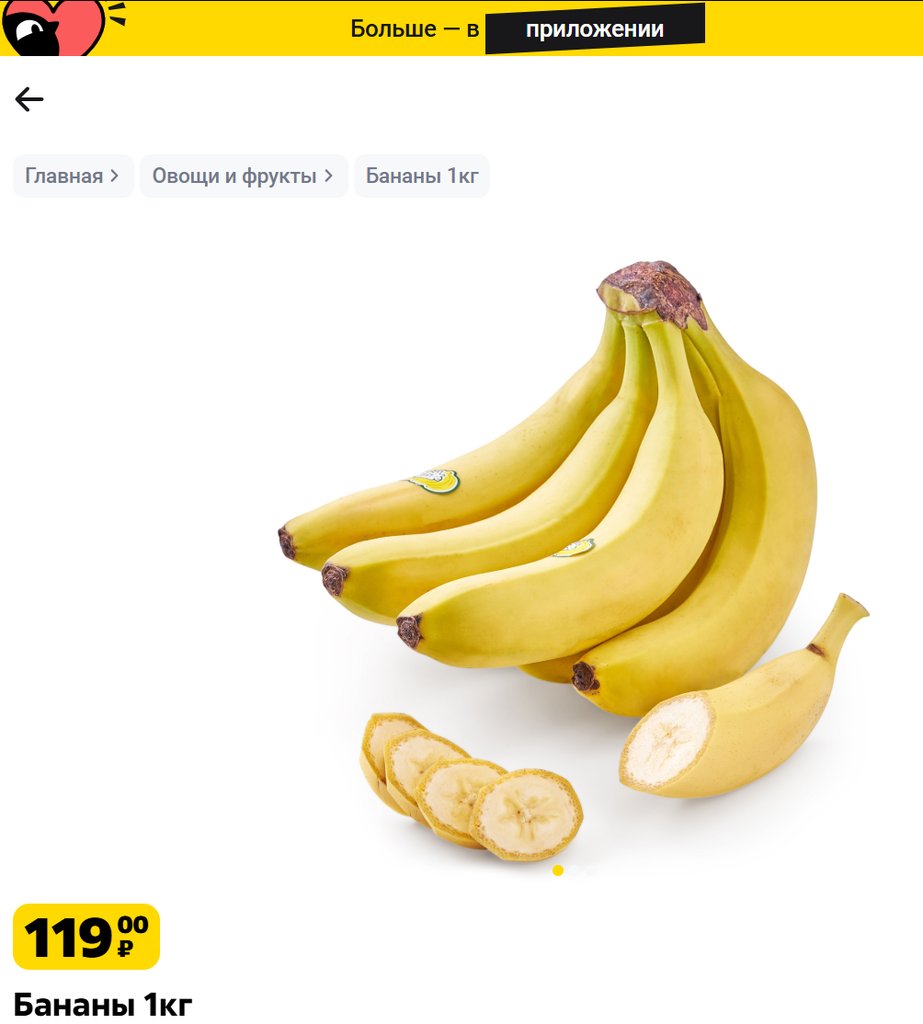
Task: Open the Овощи и фрукты breadcrumb
Action: 234,176
